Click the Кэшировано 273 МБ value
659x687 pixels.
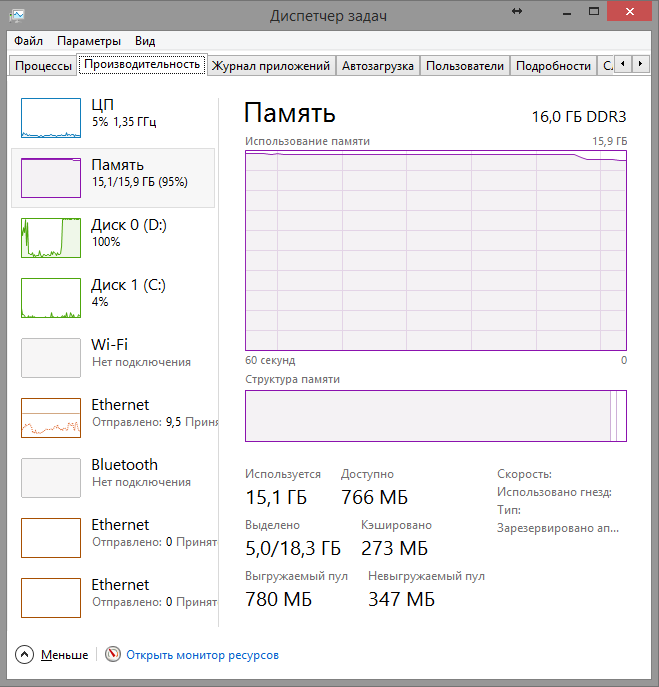[394, 549]
